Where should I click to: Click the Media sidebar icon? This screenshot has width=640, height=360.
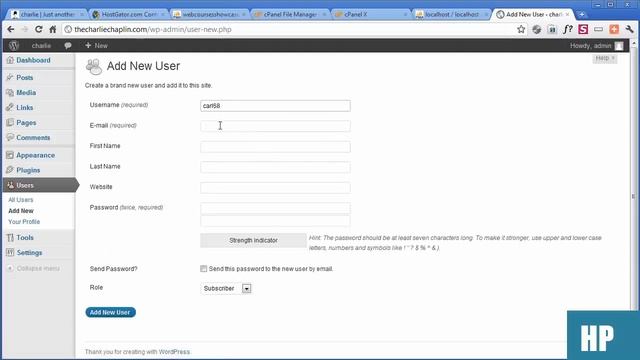pyautogui.click(x=10, y=93)
